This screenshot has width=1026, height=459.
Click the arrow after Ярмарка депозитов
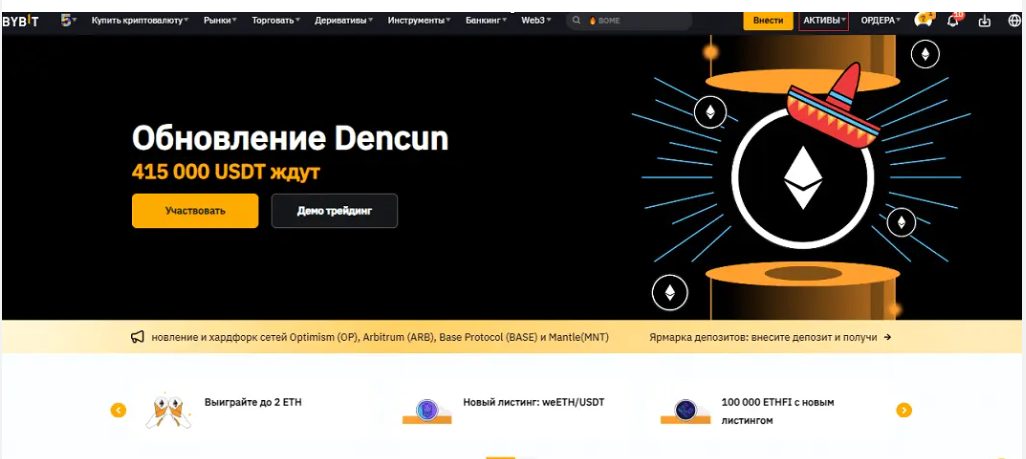tap(887, 337)
